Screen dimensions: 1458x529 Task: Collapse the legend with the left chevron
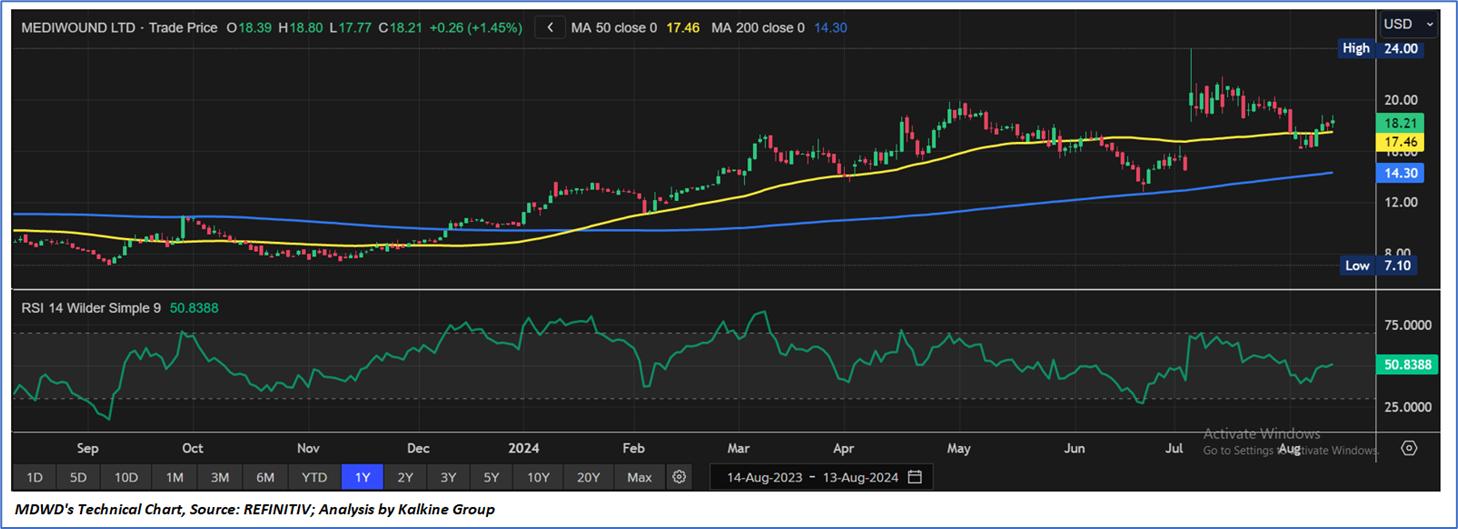(550, 28)
